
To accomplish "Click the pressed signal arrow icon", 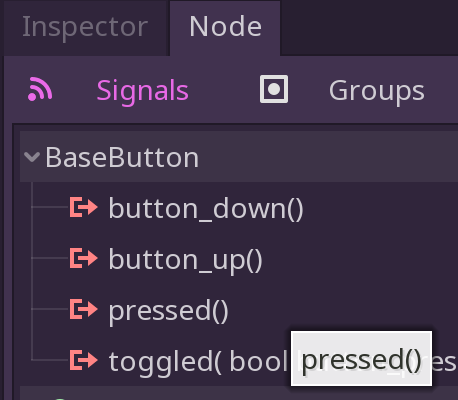I will (x=83, y=309).
